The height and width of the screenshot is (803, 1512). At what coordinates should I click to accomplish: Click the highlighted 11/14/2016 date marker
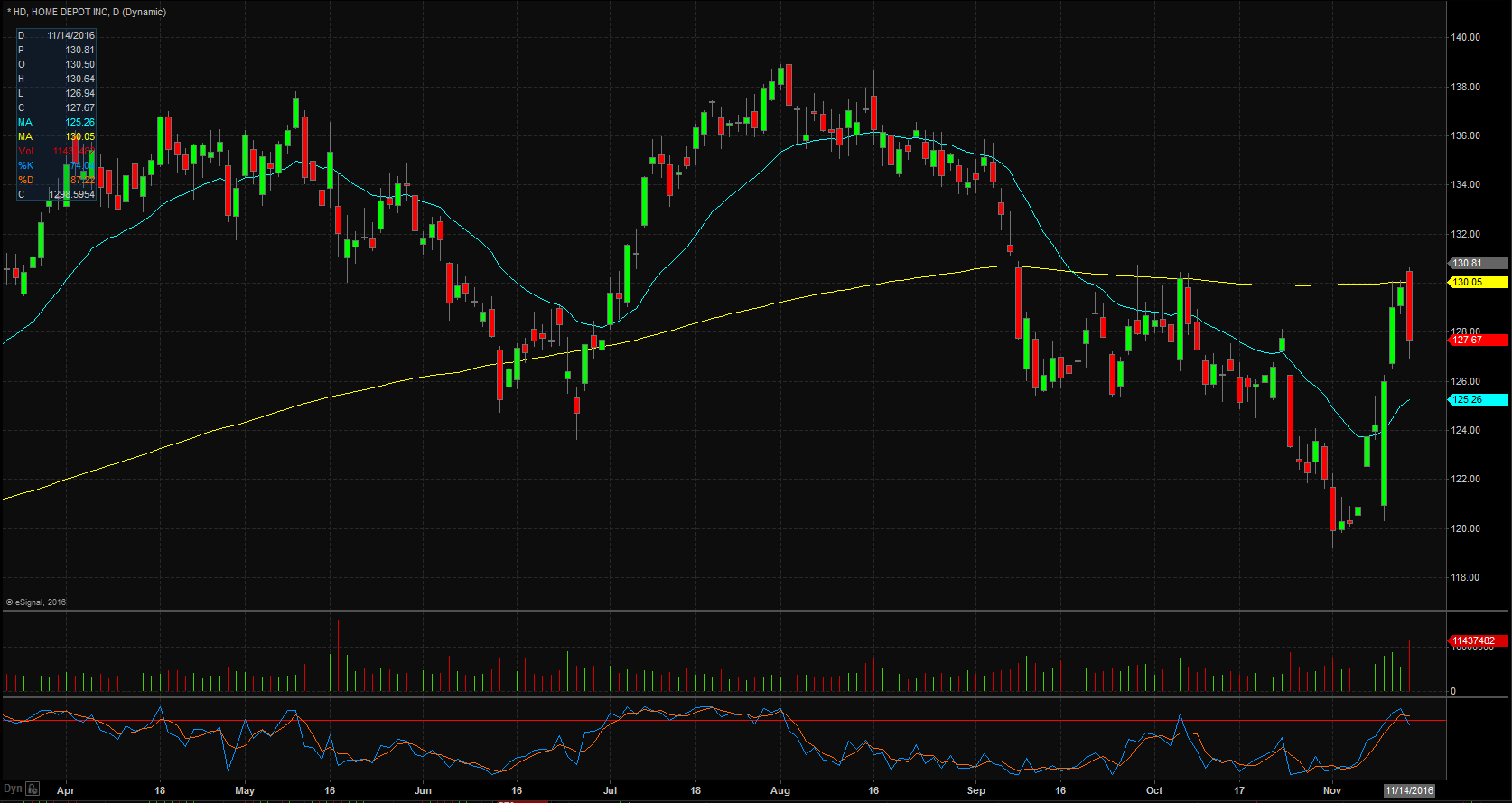(1410, 790)
